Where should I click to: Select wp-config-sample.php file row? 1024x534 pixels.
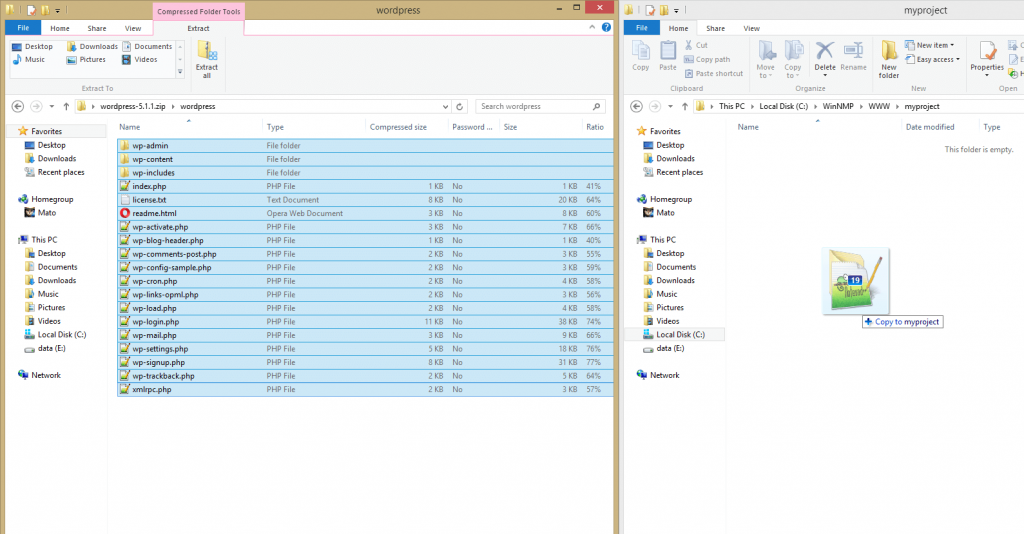click(x=365, y=268)
